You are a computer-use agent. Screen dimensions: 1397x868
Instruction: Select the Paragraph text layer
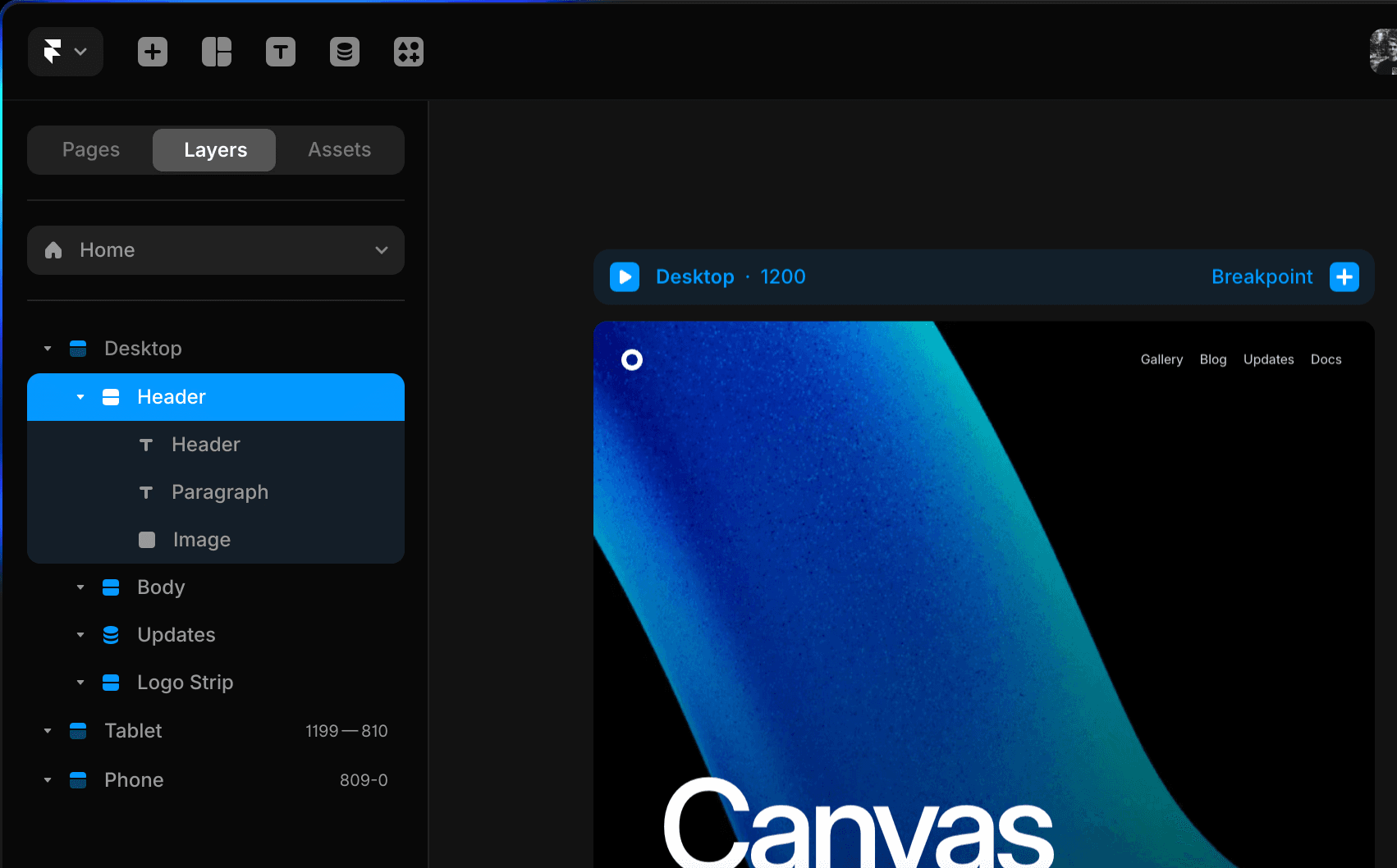click(x=219, y=492)
